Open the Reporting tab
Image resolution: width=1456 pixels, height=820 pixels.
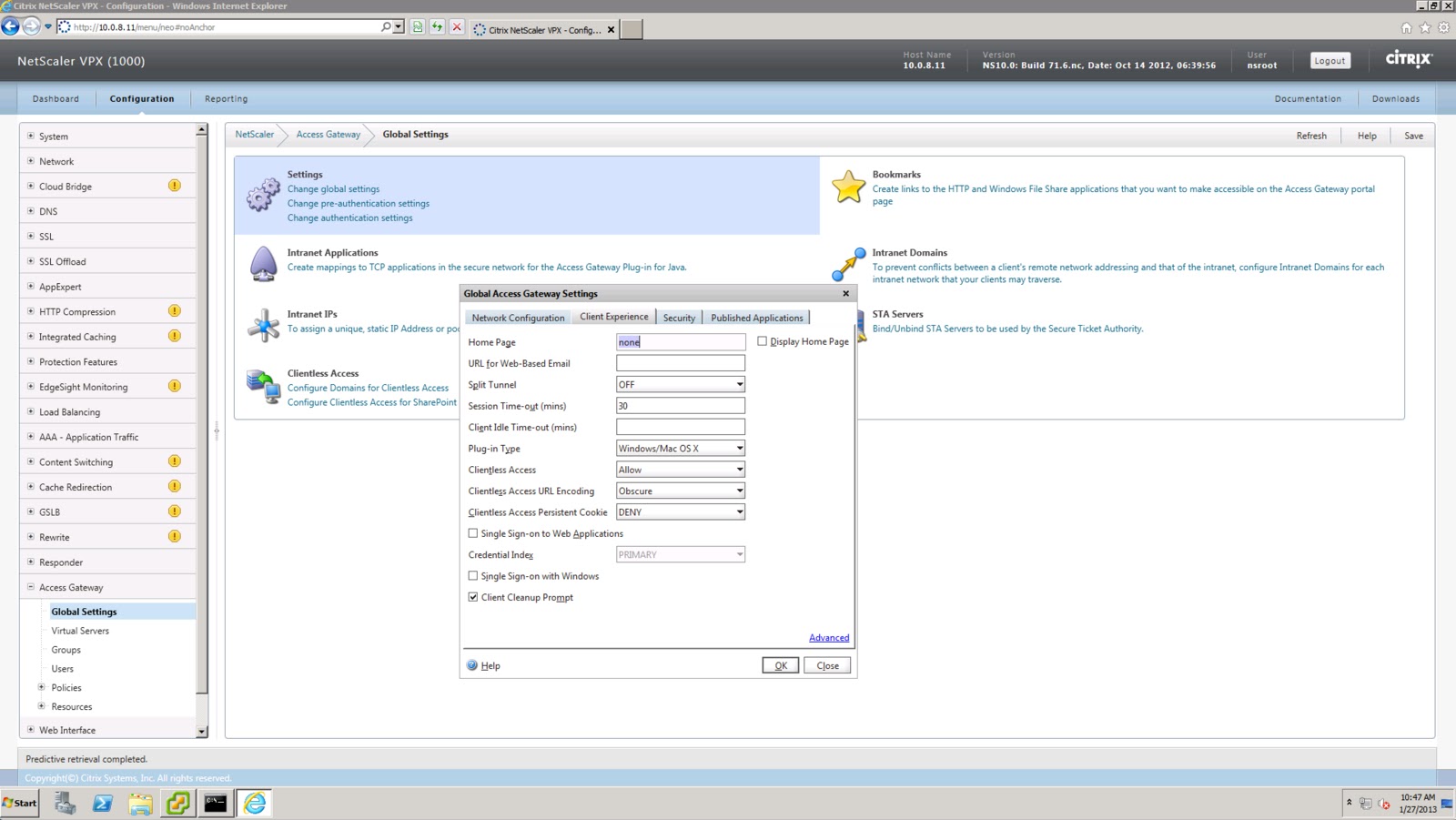tap(227, 98)
